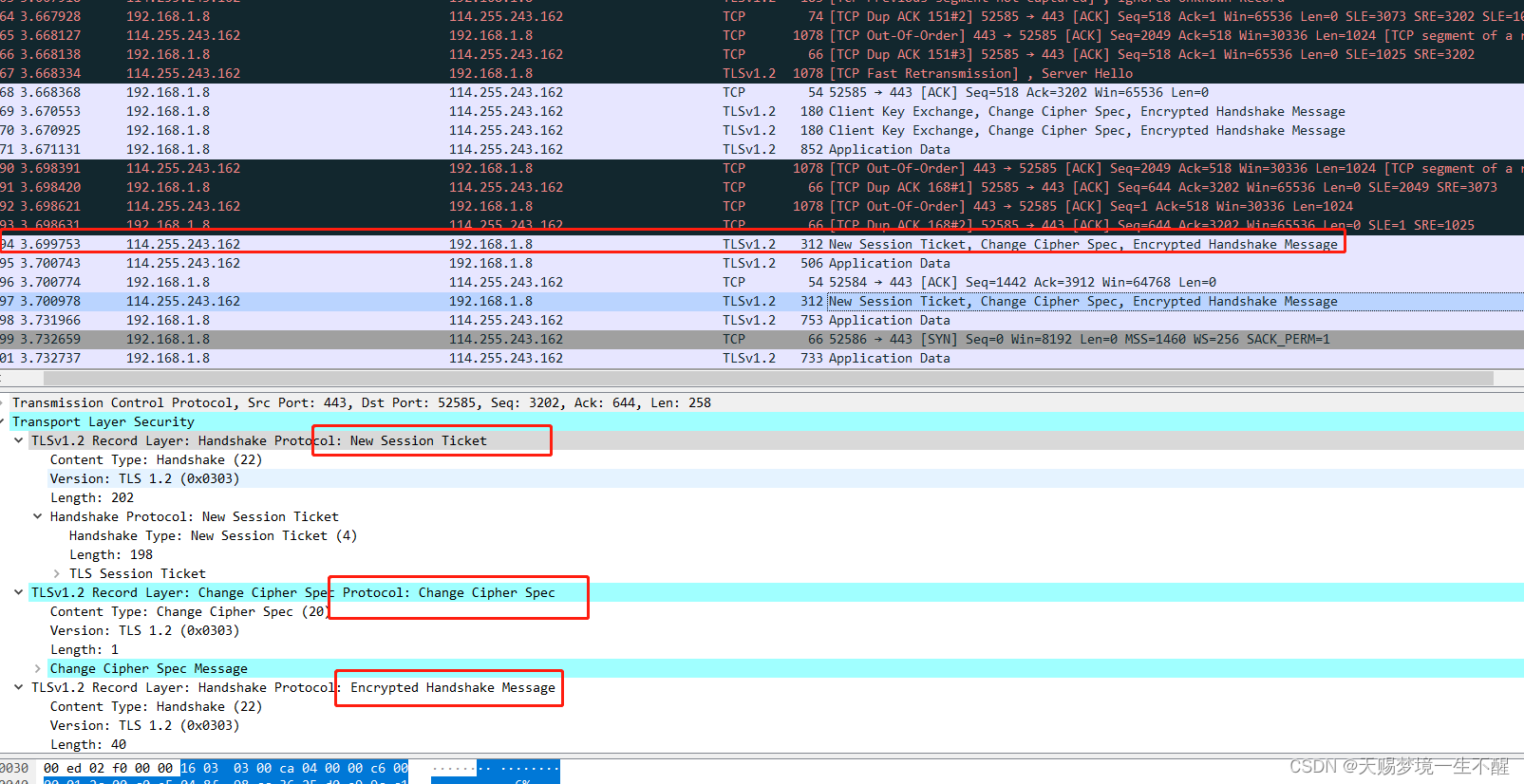This screenshot has height=784, width=1524.
Task: Click 'Content Type: Handshake (22)' under Encrypted Handshake Message
Action: (156, 706)
